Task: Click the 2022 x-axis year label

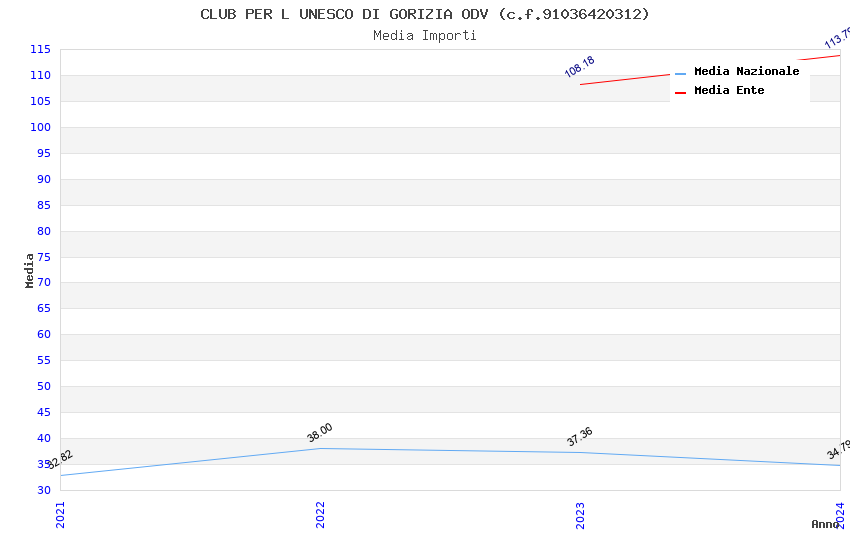Action: click(x=320, y=515)
